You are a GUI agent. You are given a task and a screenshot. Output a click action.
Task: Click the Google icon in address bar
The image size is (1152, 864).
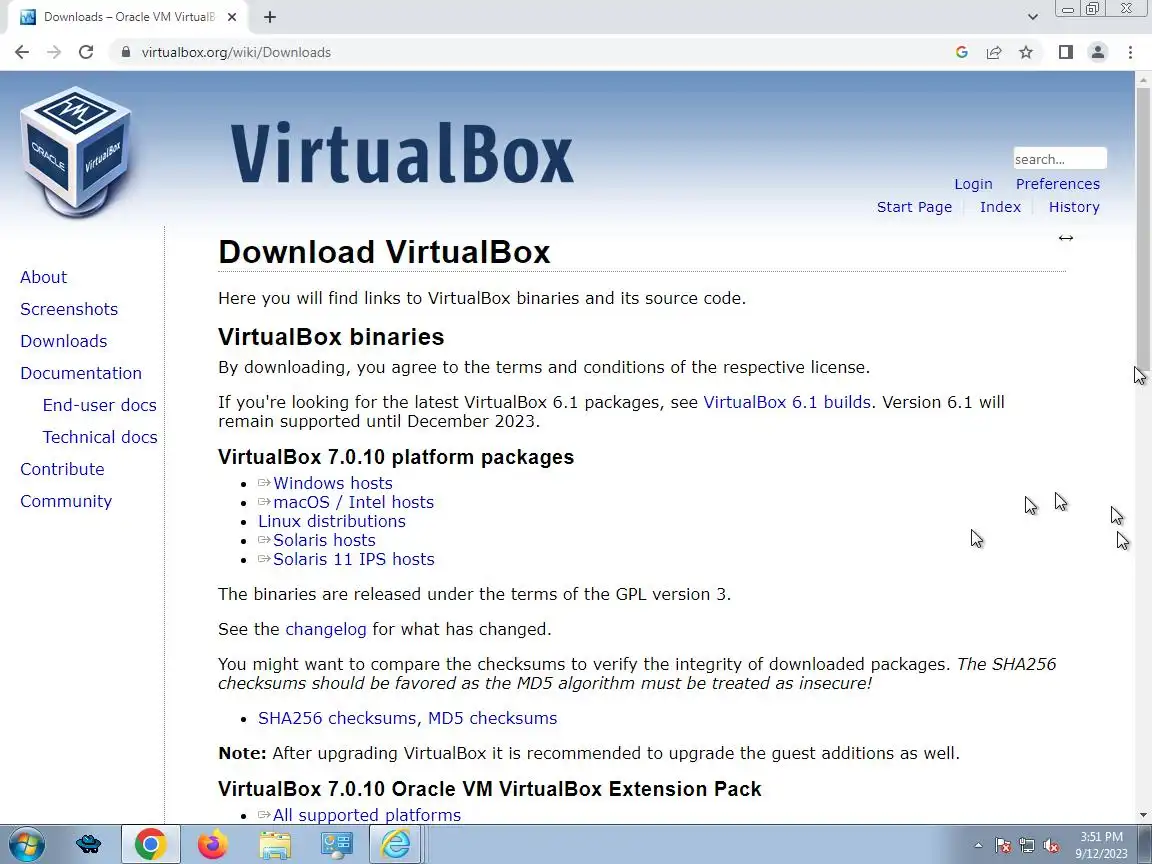(x=961, y=52)
